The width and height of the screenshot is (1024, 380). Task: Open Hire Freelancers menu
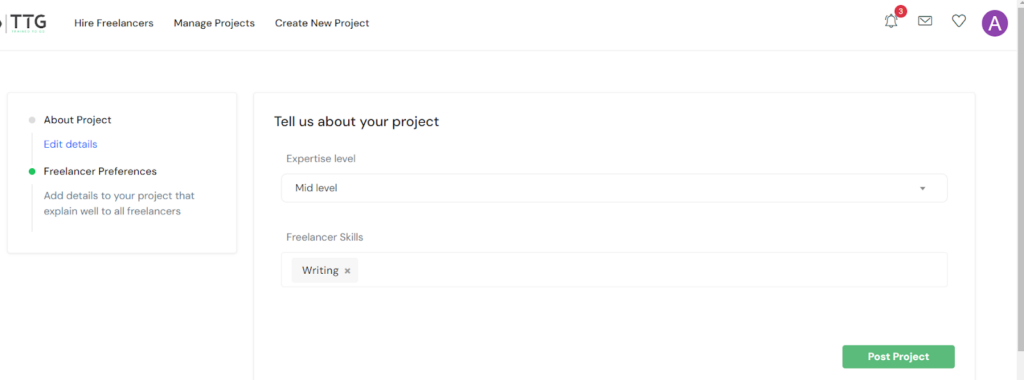[114, 23]
